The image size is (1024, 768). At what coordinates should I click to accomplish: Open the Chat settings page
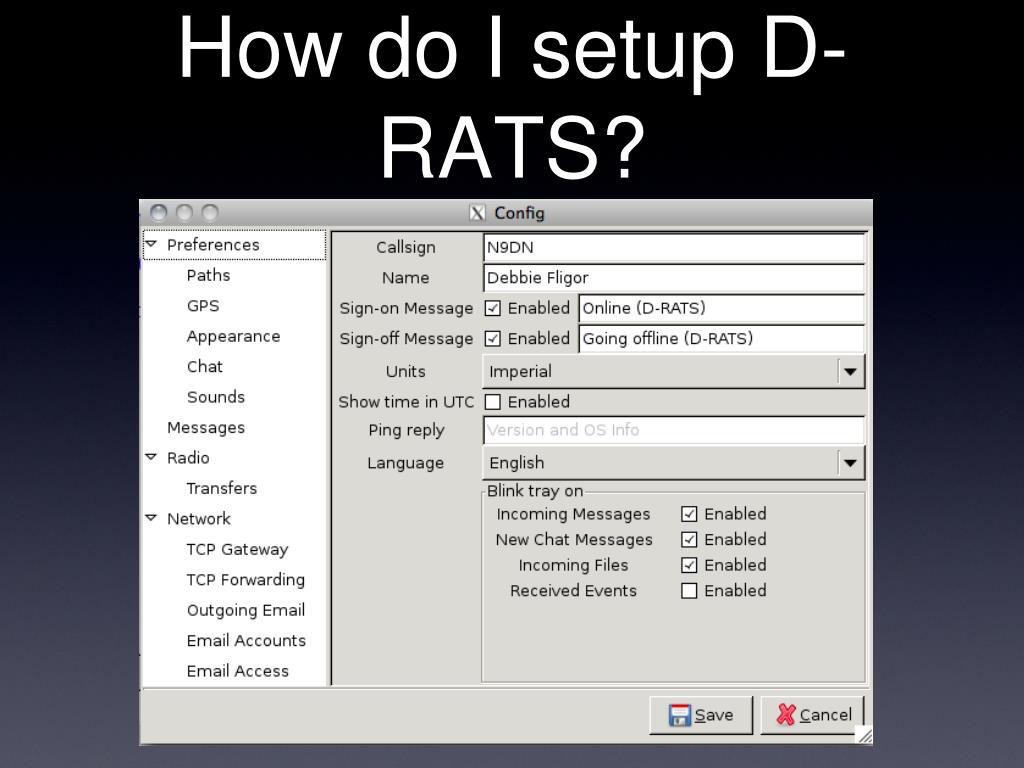[204, 366]
